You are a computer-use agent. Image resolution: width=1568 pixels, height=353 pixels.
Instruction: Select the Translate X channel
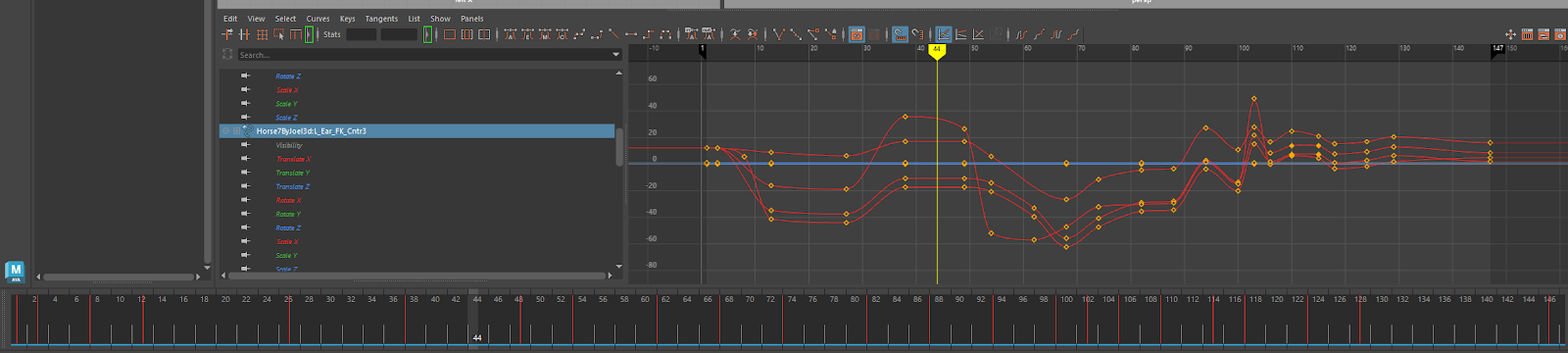[293, 159]
